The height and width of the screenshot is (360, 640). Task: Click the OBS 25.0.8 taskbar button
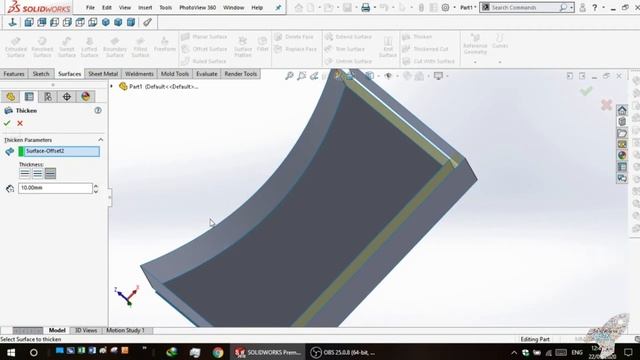(344, 352)
